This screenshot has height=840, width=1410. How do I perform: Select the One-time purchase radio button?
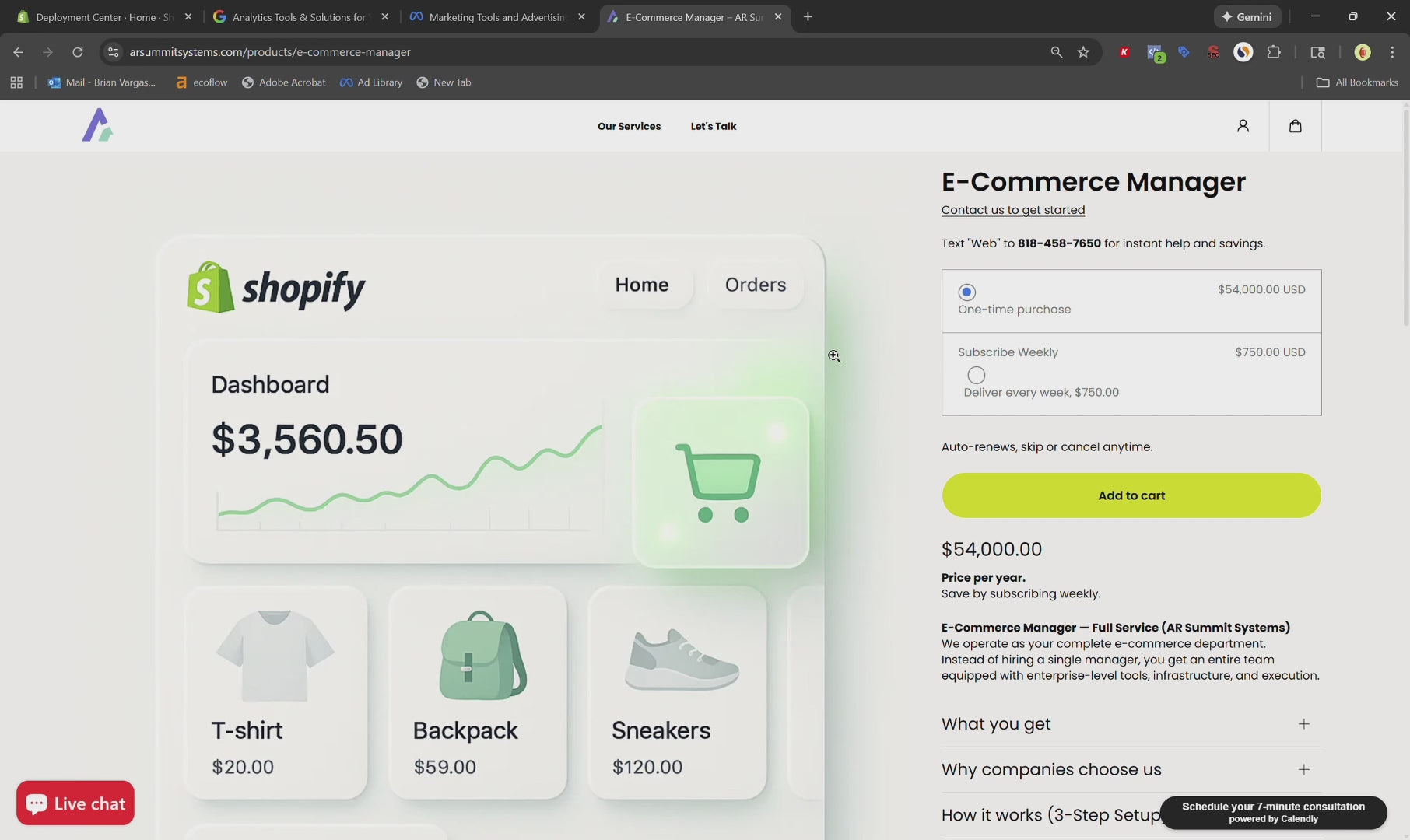[966, 292]
